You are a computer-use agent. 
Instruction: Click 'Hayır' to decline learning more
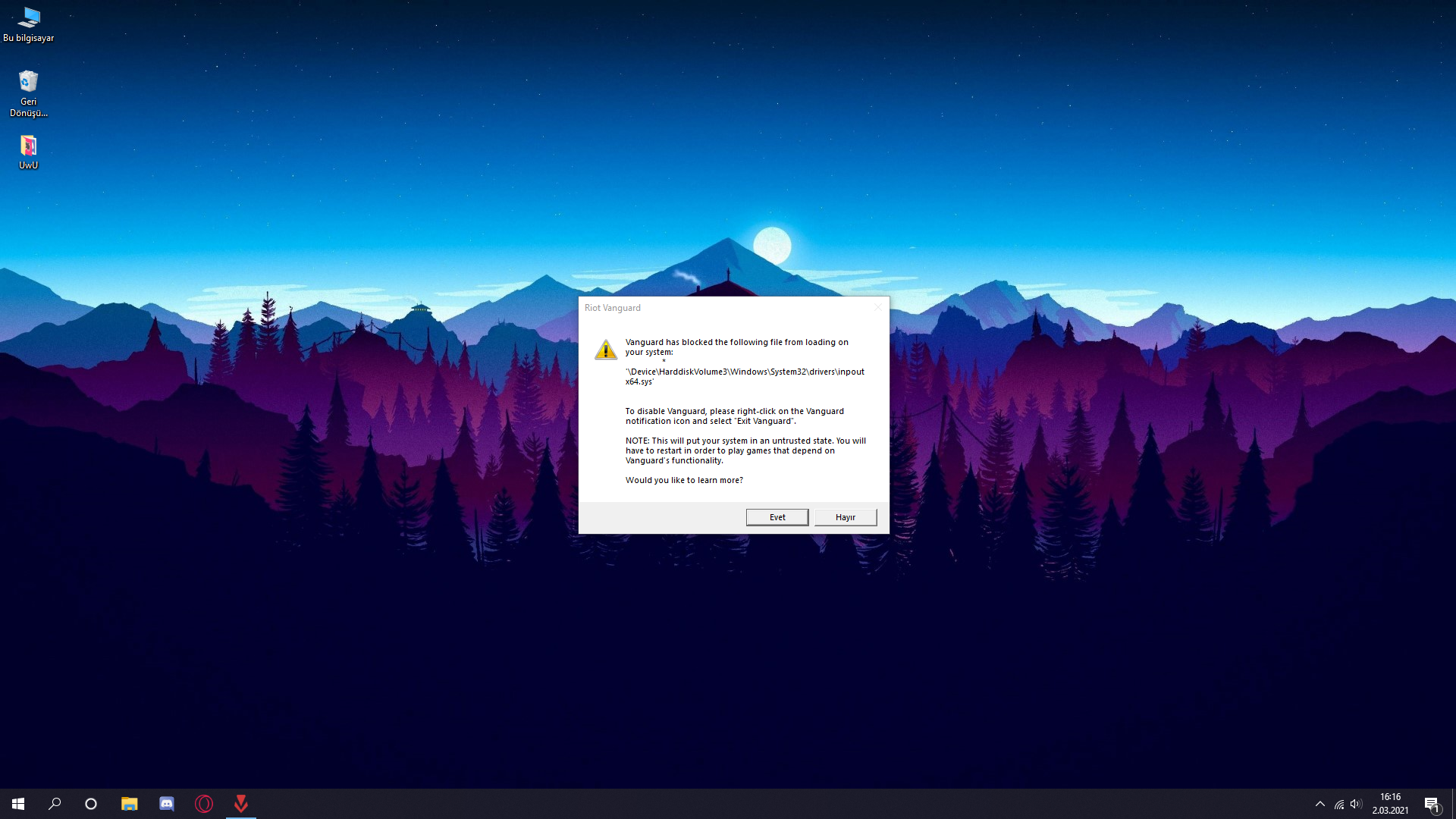tap(845, 516)
